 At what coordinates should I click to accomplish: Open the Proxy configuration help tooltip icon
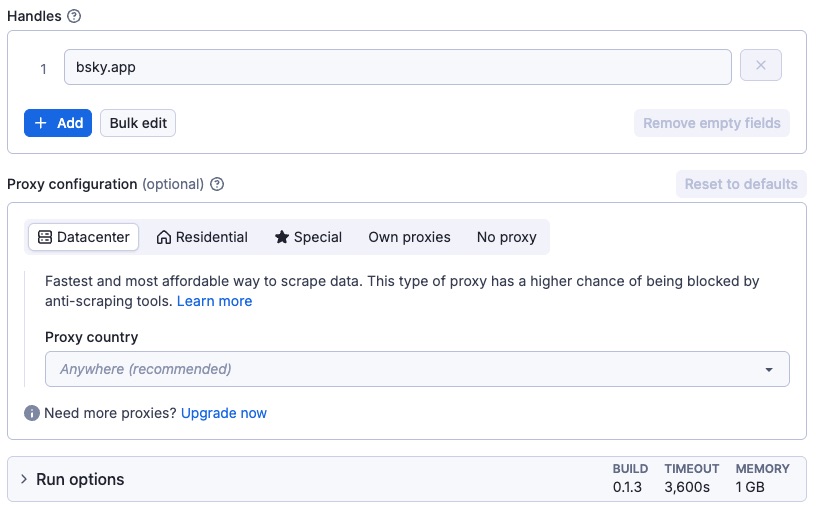(217, 184)
